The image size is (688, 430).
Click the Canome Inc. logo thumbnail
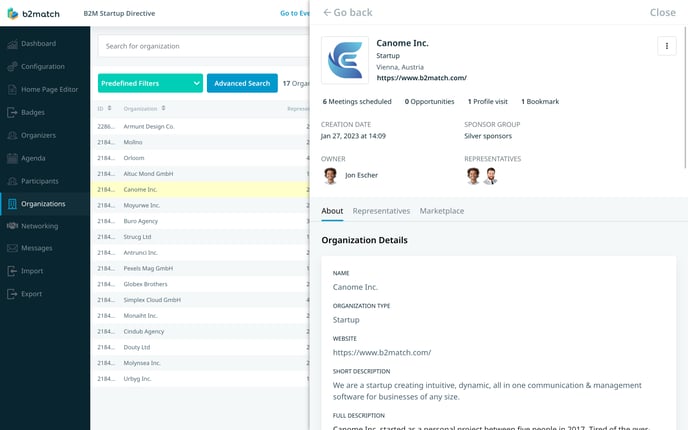345,60
